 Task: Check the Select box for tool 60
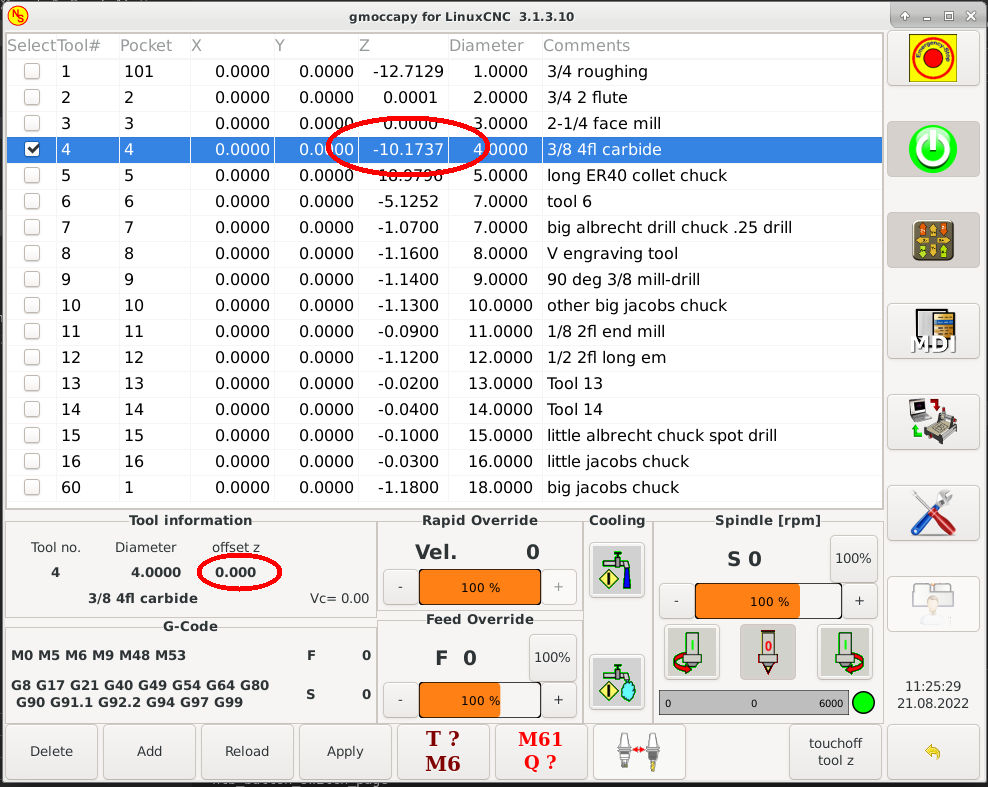click(x=32, y=487)
